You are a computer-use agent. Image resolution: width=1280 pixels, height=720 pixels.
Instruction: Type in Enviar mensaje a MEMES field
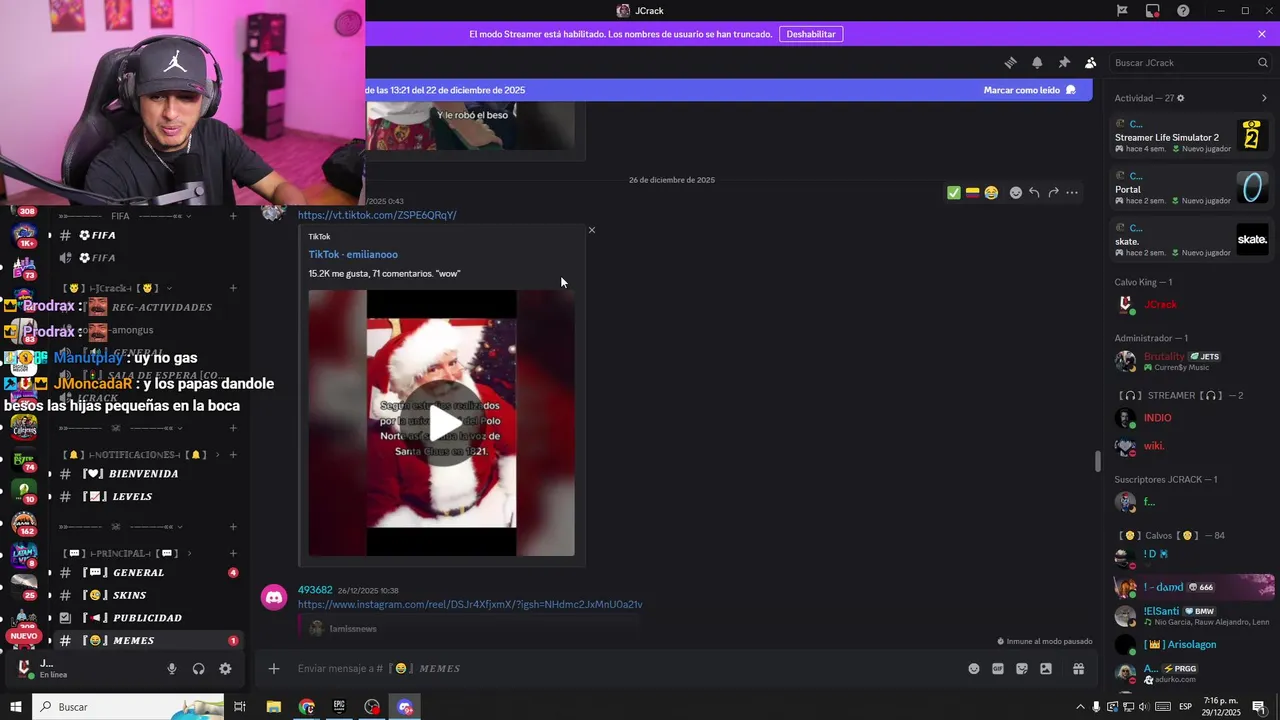620,669
